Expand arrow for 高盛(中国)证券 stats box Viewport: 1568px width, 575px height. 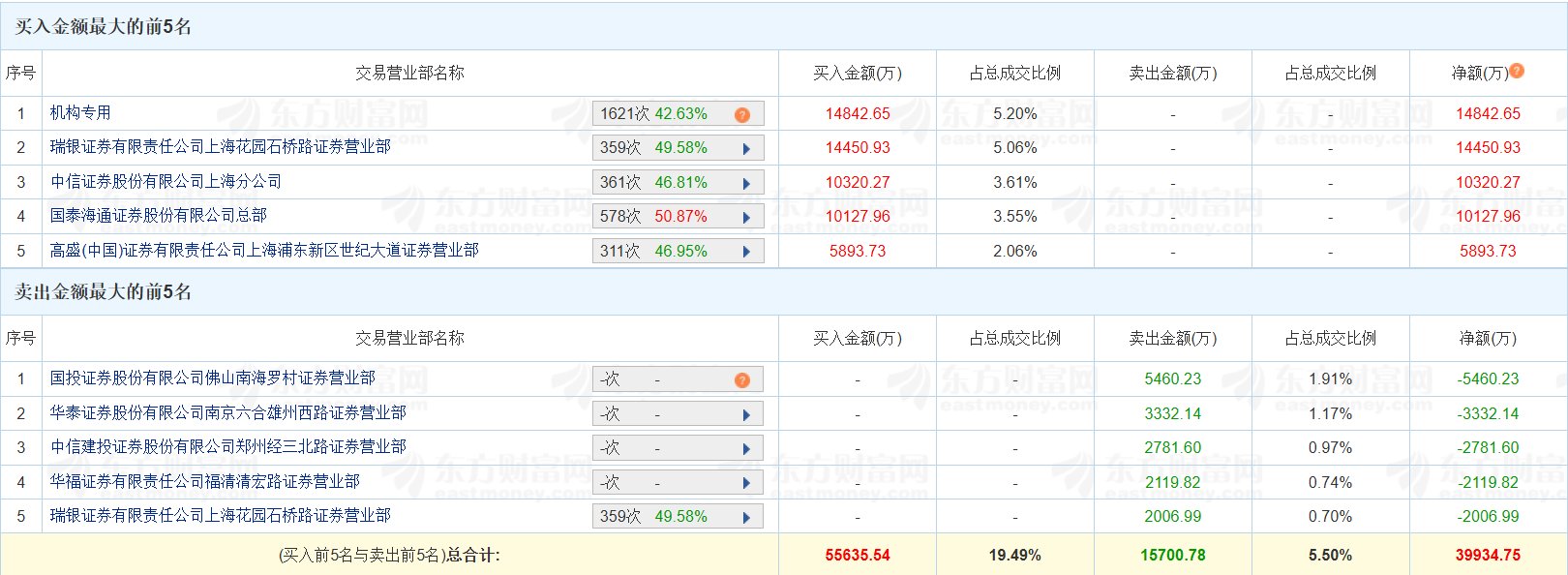[x=746, y=252]
